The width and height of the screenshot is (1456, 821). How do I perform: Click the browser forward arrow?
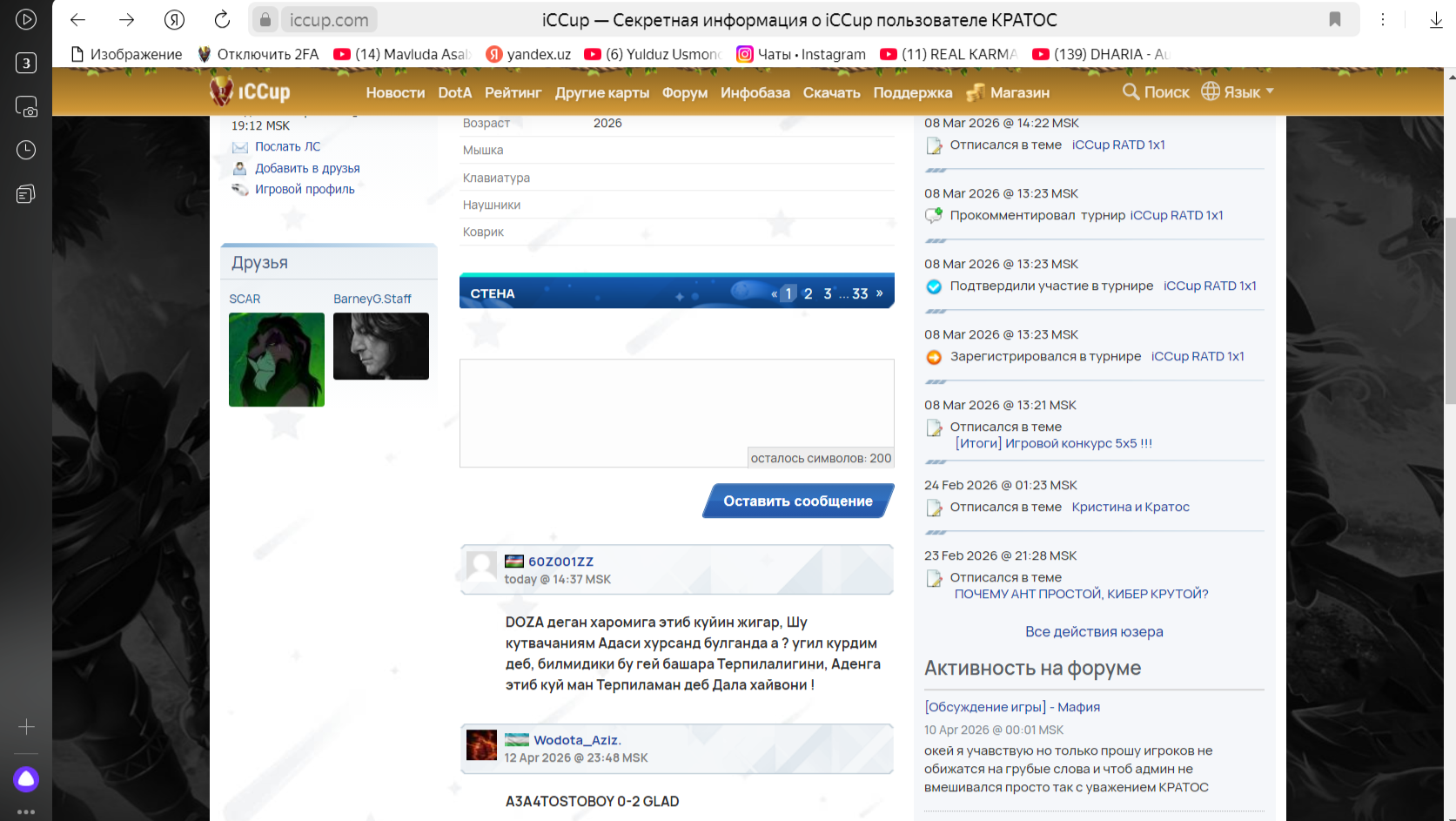(126, 19)
